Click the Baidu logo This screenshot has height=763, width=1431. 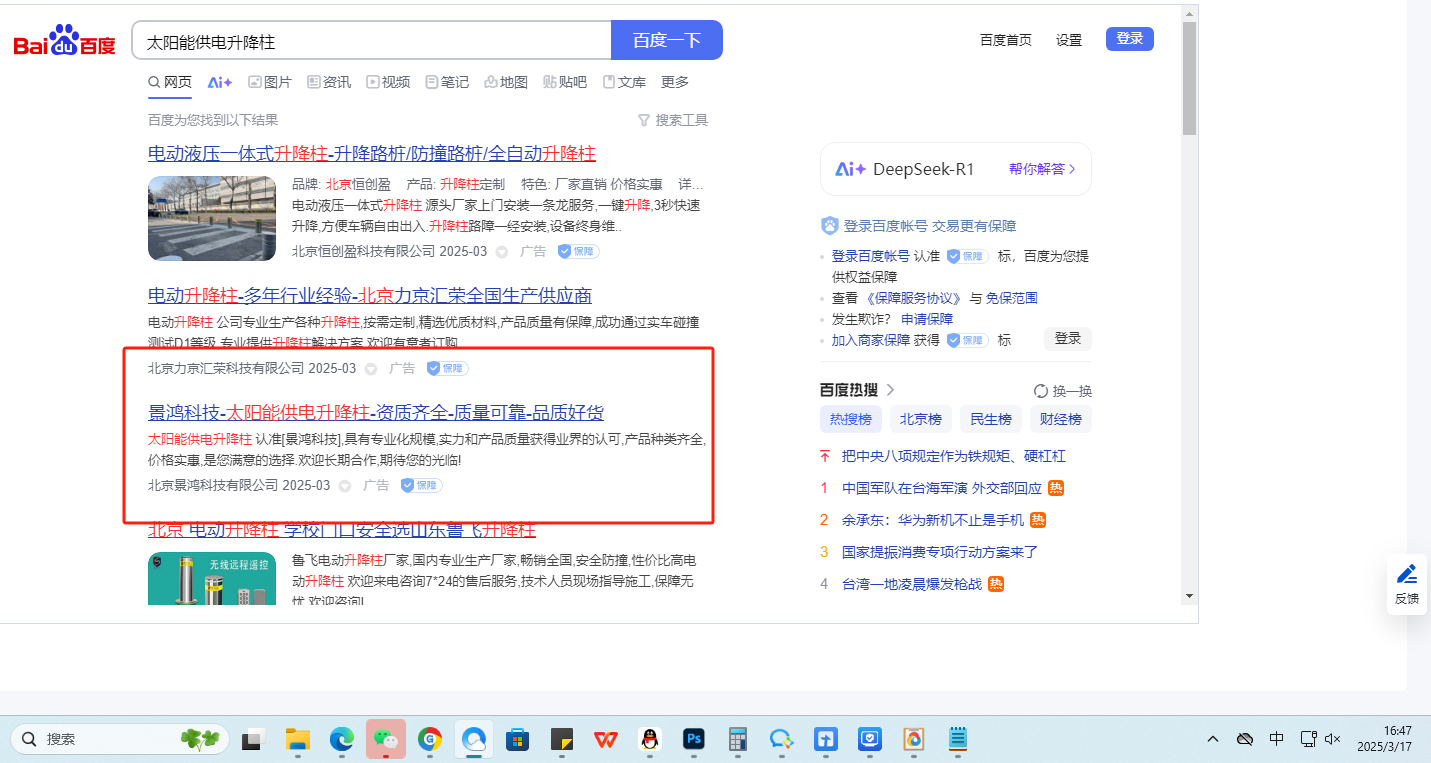pyautogui.click(x=64, y=42)
